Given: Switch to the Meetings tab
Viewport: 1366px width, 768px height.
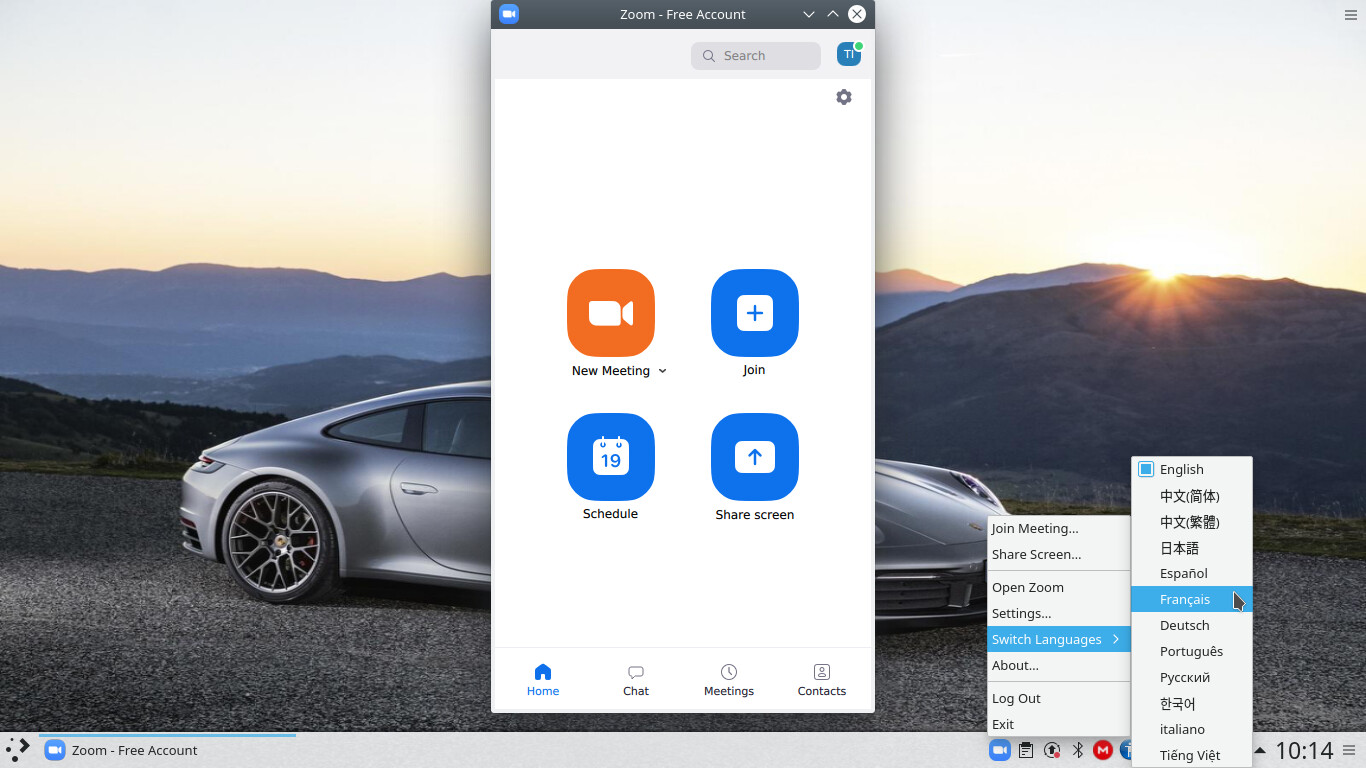Looking at the screenshot, I should pyautogui.click(x=729, y=680).
